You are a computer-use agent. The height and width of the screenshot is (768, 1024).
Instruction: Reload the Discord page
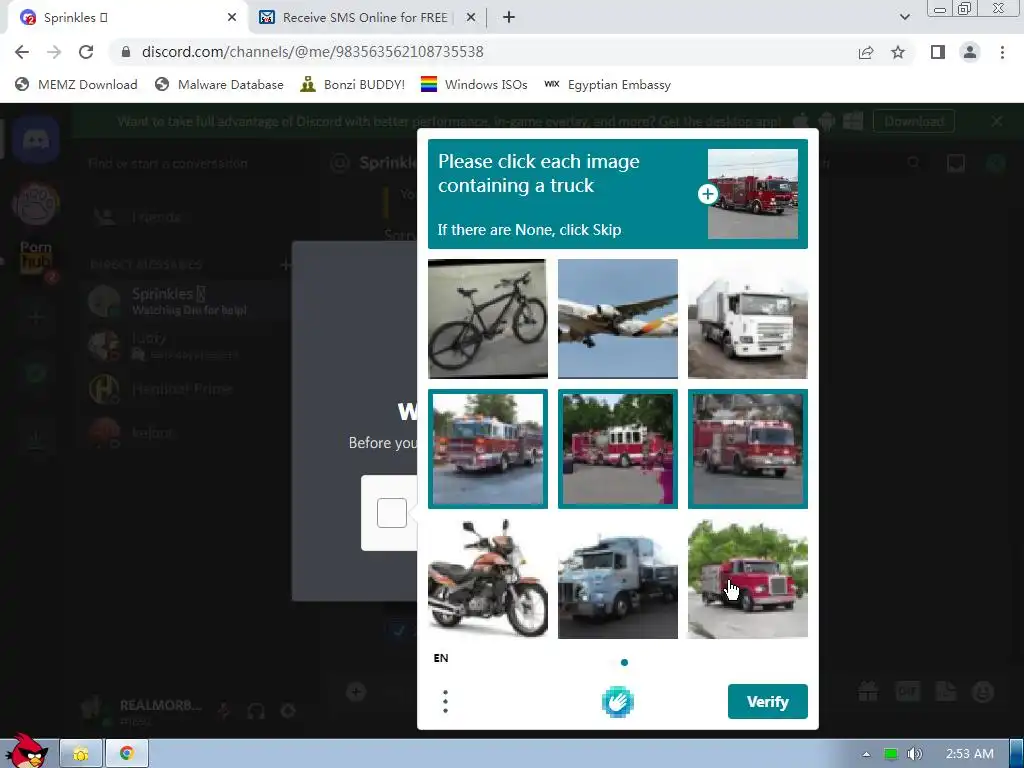pos(86,52)
